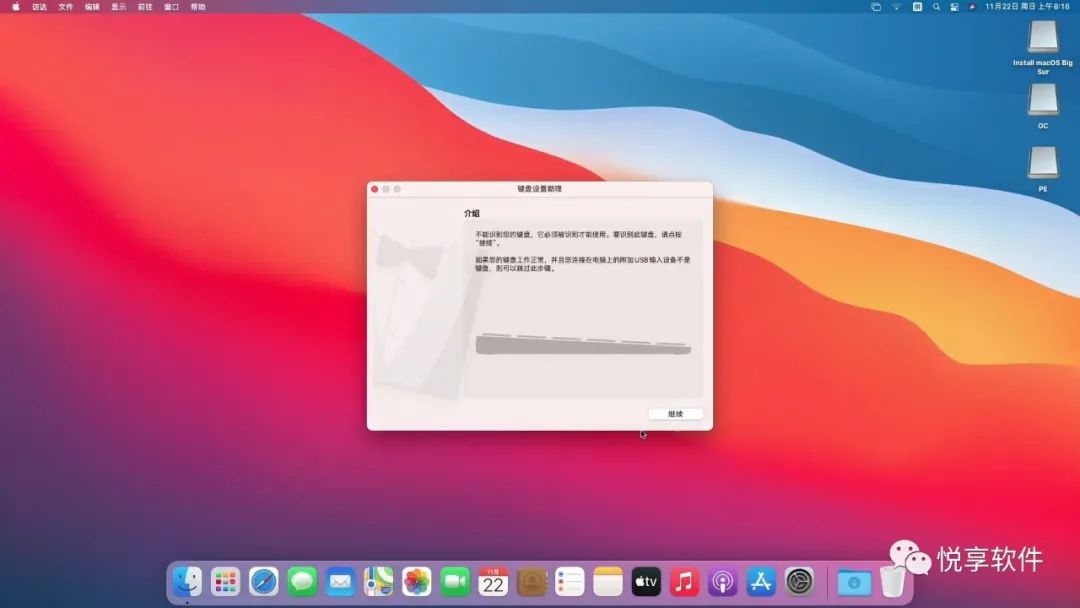Launch Safari from the Dock

click(264, 582)
